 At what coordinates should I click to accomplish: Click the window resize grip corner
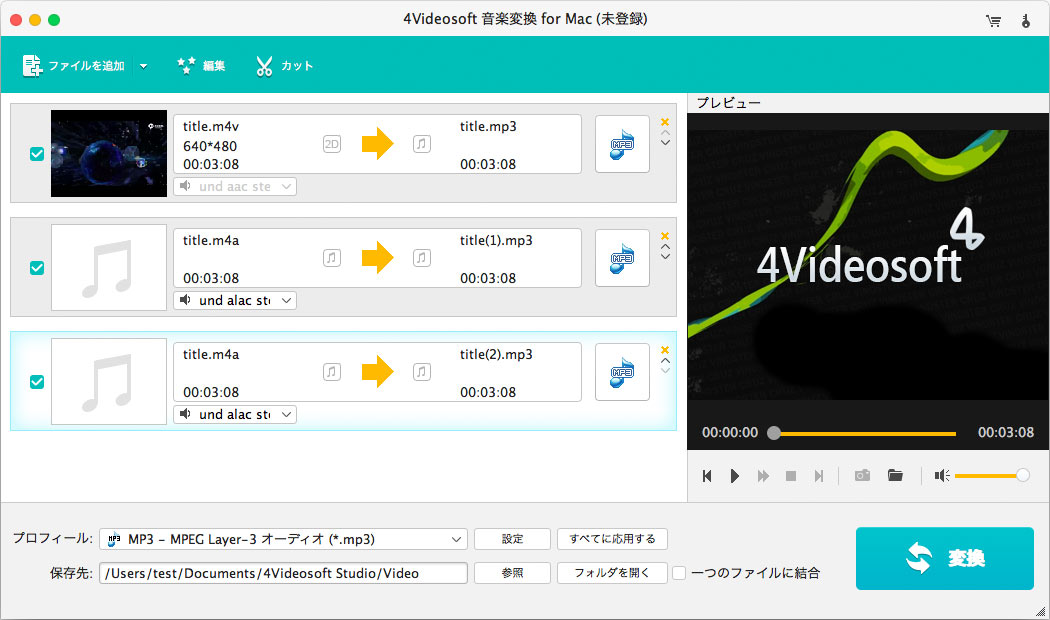tap(1040, 611)
